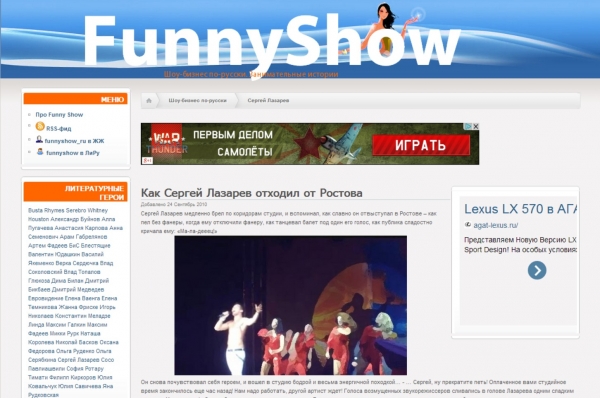
Task: Close the War Thunder banner ad
Action: coord(476,126)
